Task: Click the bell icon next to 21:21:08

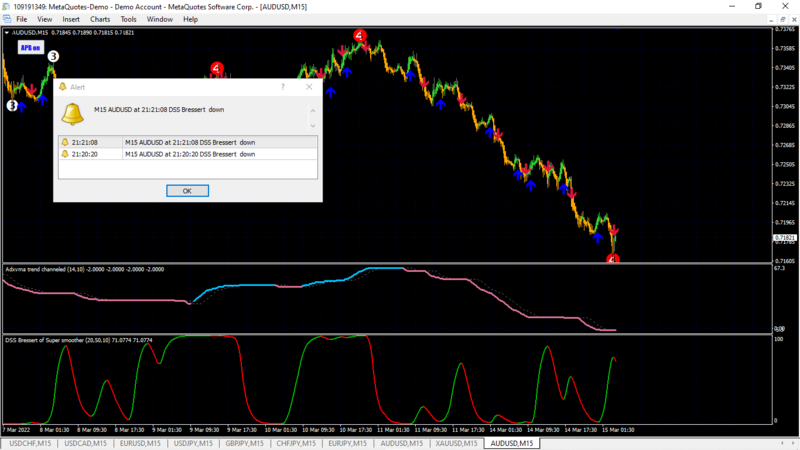Action: (65, 142)
